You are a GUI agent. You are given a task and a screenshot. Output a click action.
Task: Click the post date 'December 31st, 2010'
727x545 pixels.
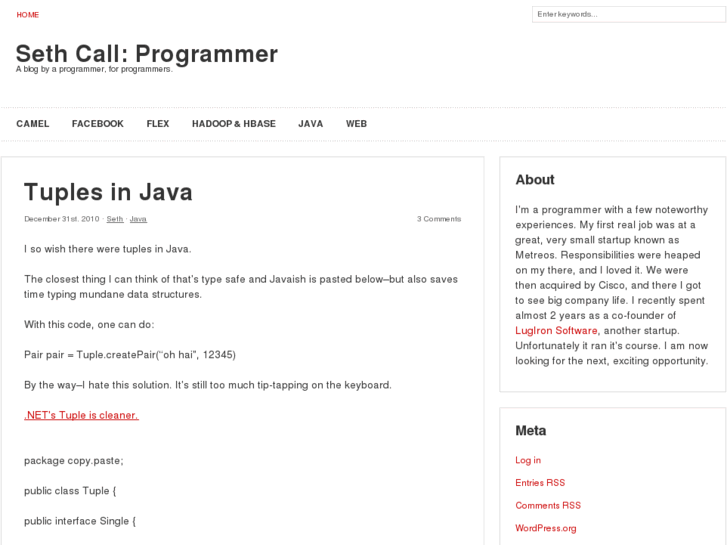point(61,219)
